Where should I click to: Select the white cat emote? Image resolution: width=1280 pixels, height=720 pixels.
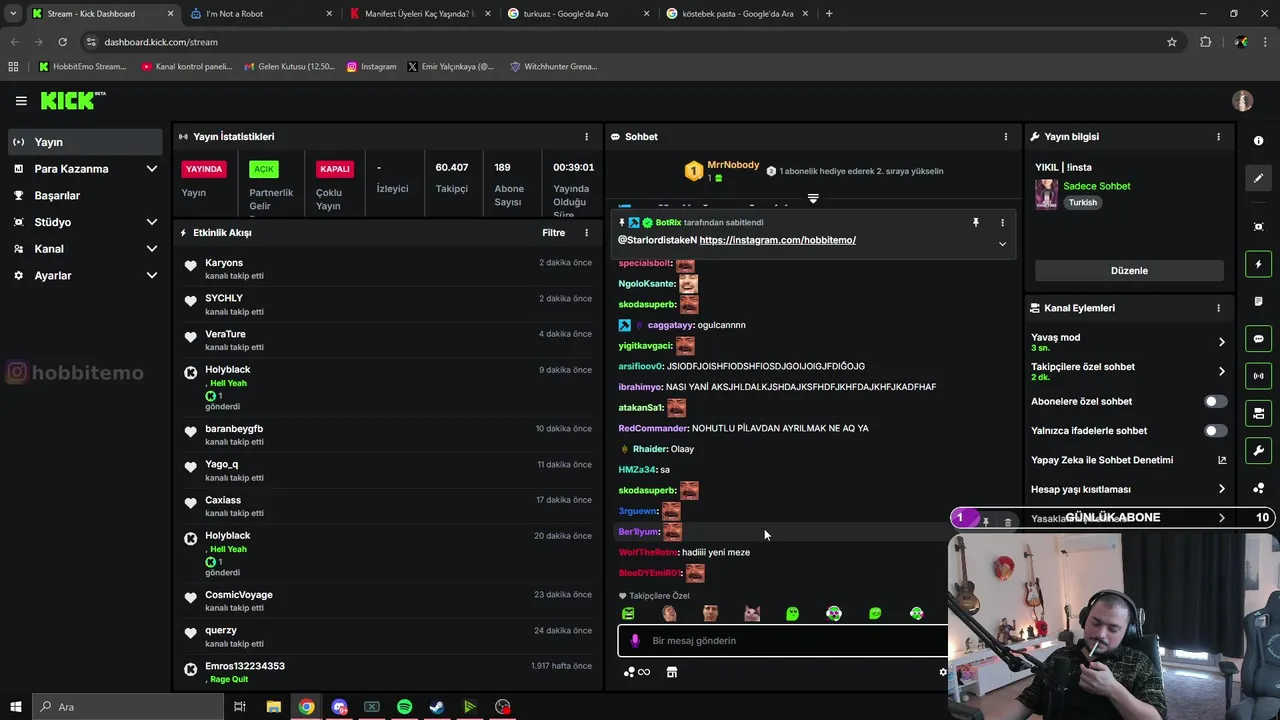pos(752,614)
